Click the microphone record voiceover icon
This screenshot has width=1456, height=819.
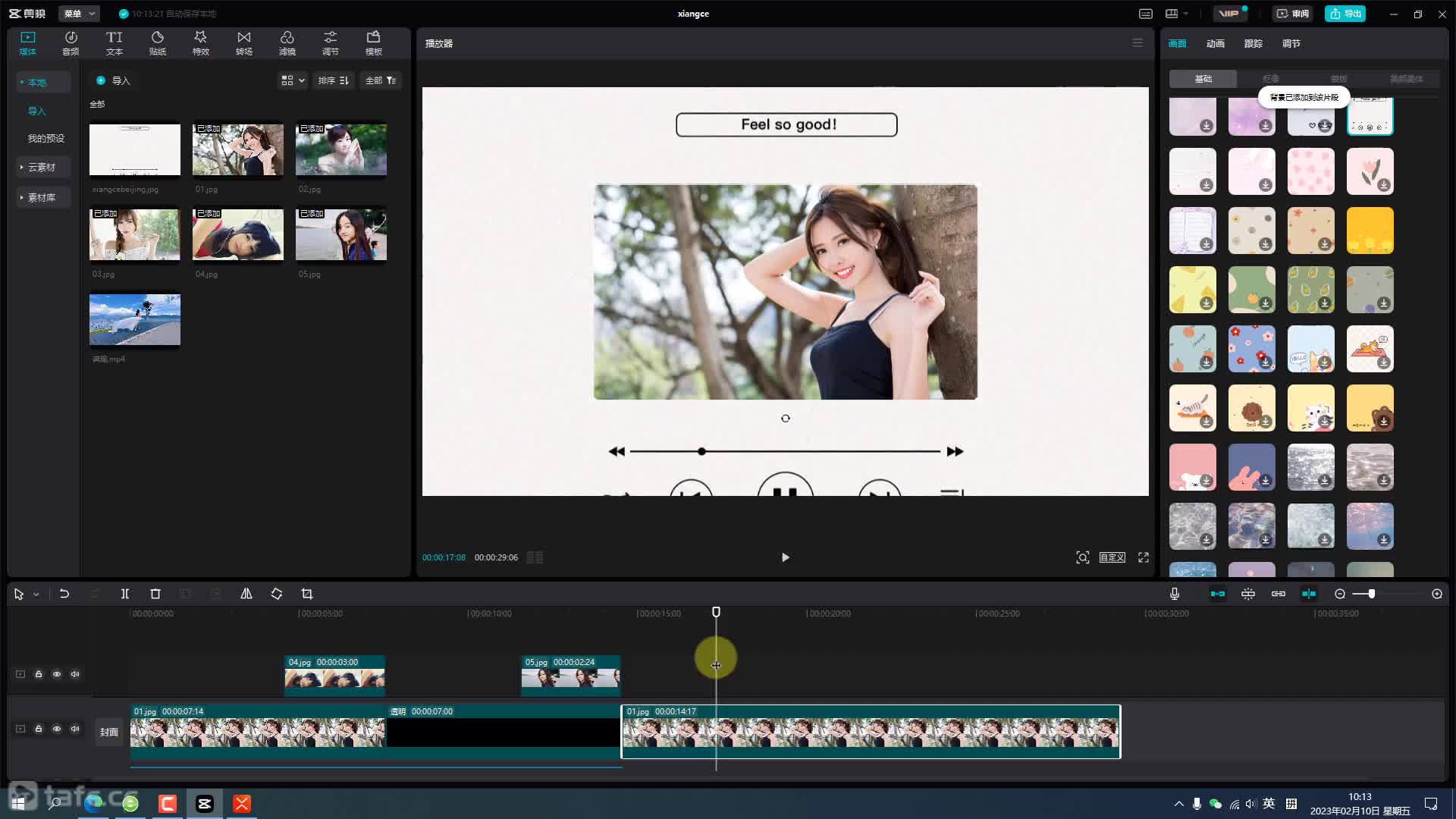point(1175,594)
